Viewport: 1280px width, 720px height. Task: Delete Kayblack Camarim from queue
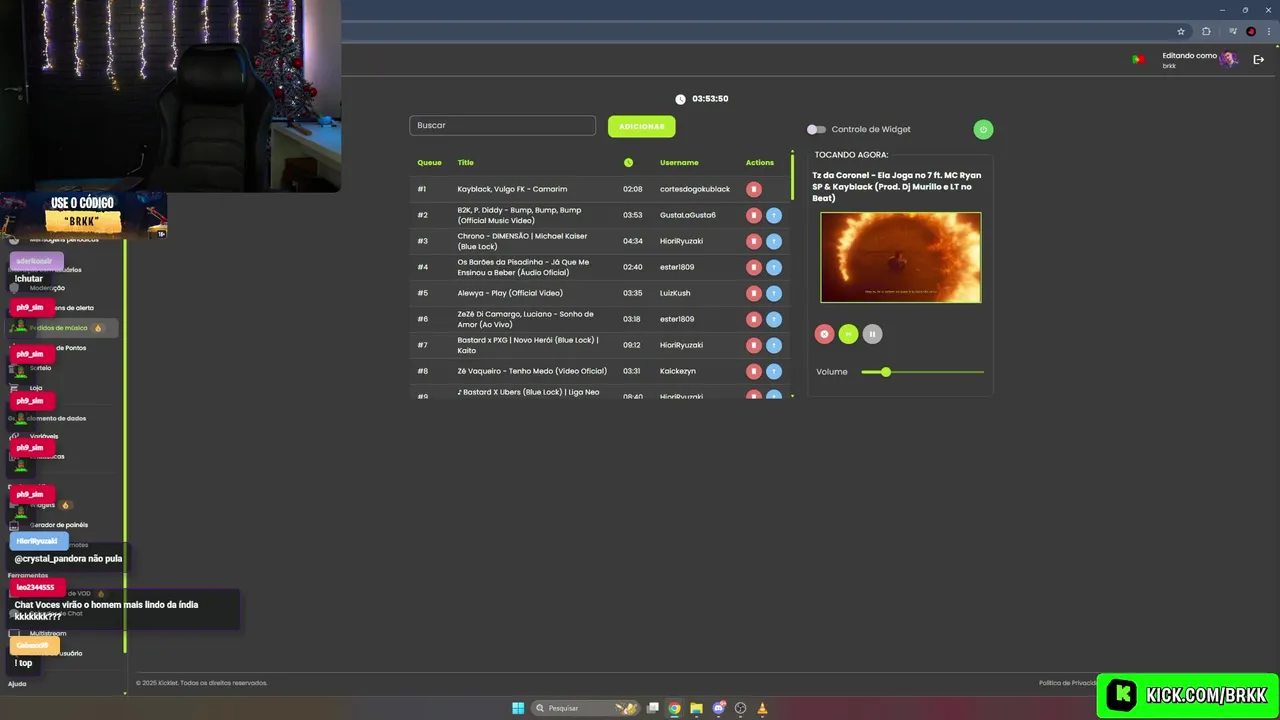click(754, 189)
